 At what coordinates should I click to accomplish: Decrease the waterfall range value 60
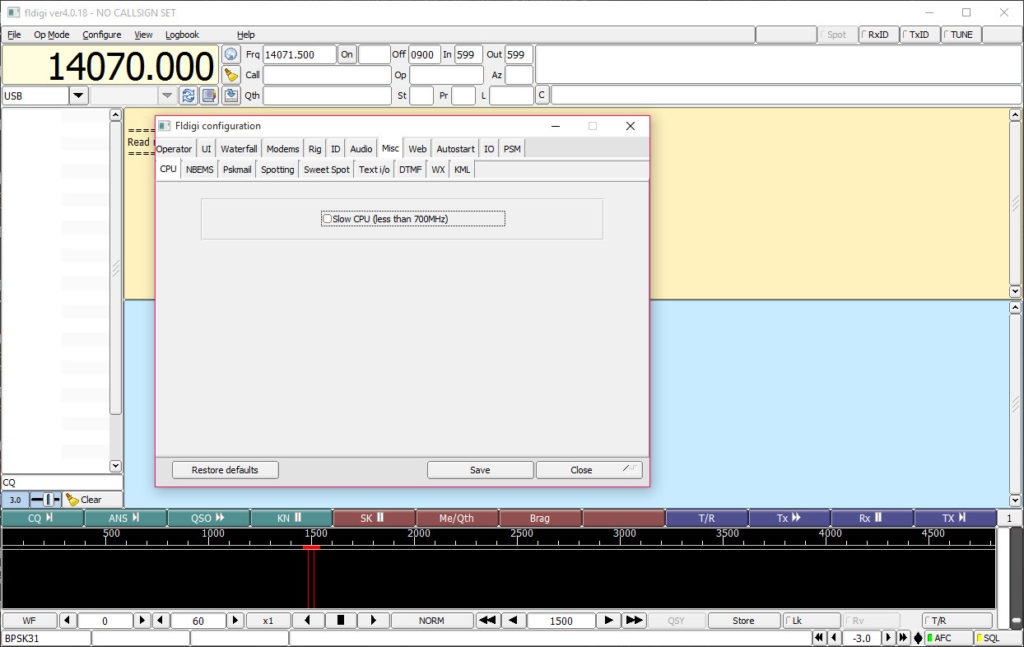(161, 620)
